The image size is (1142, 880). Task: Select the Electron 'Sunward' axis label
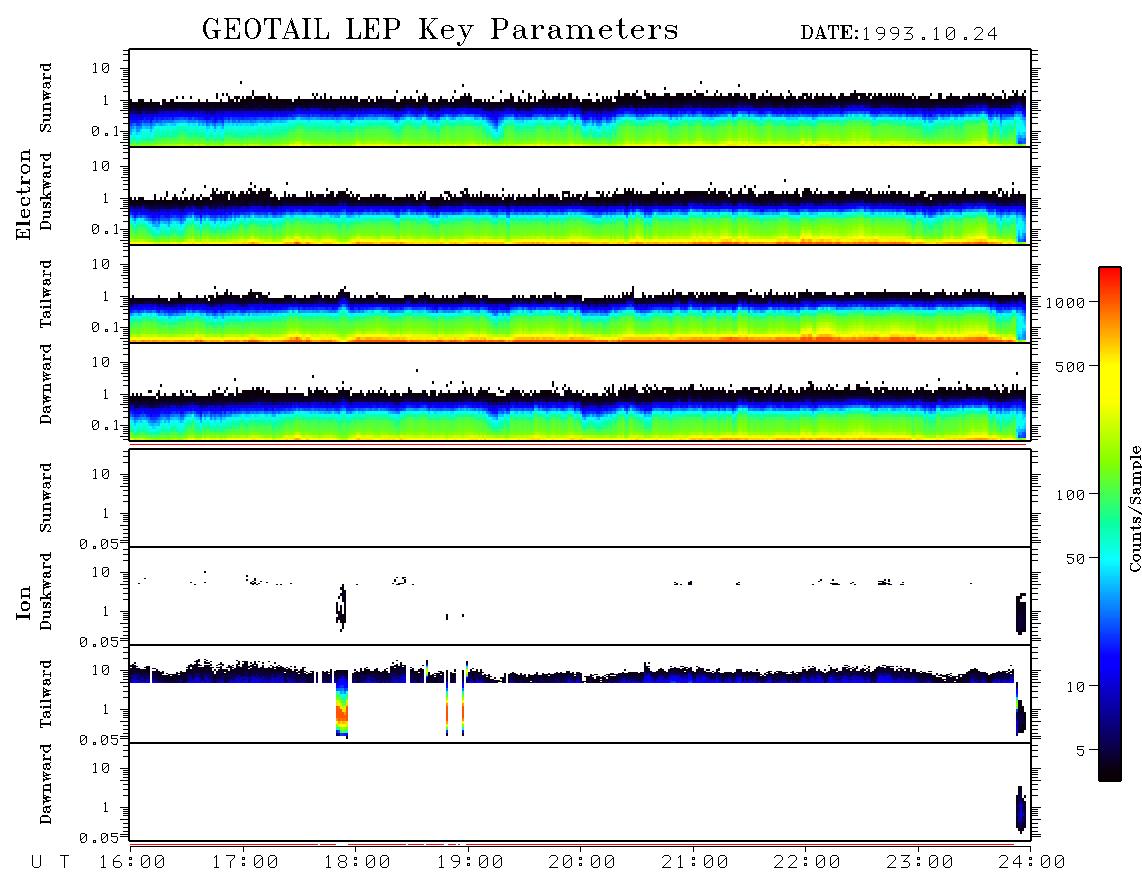[45, 98]
